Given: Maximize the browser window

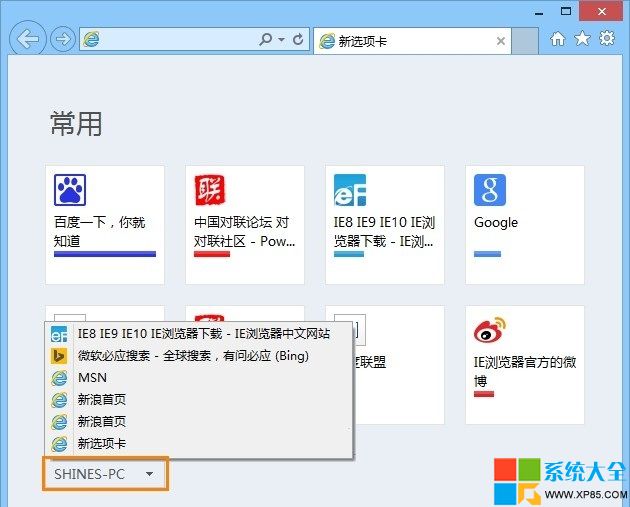Looking at the screenshot, I should coord(566,11).
